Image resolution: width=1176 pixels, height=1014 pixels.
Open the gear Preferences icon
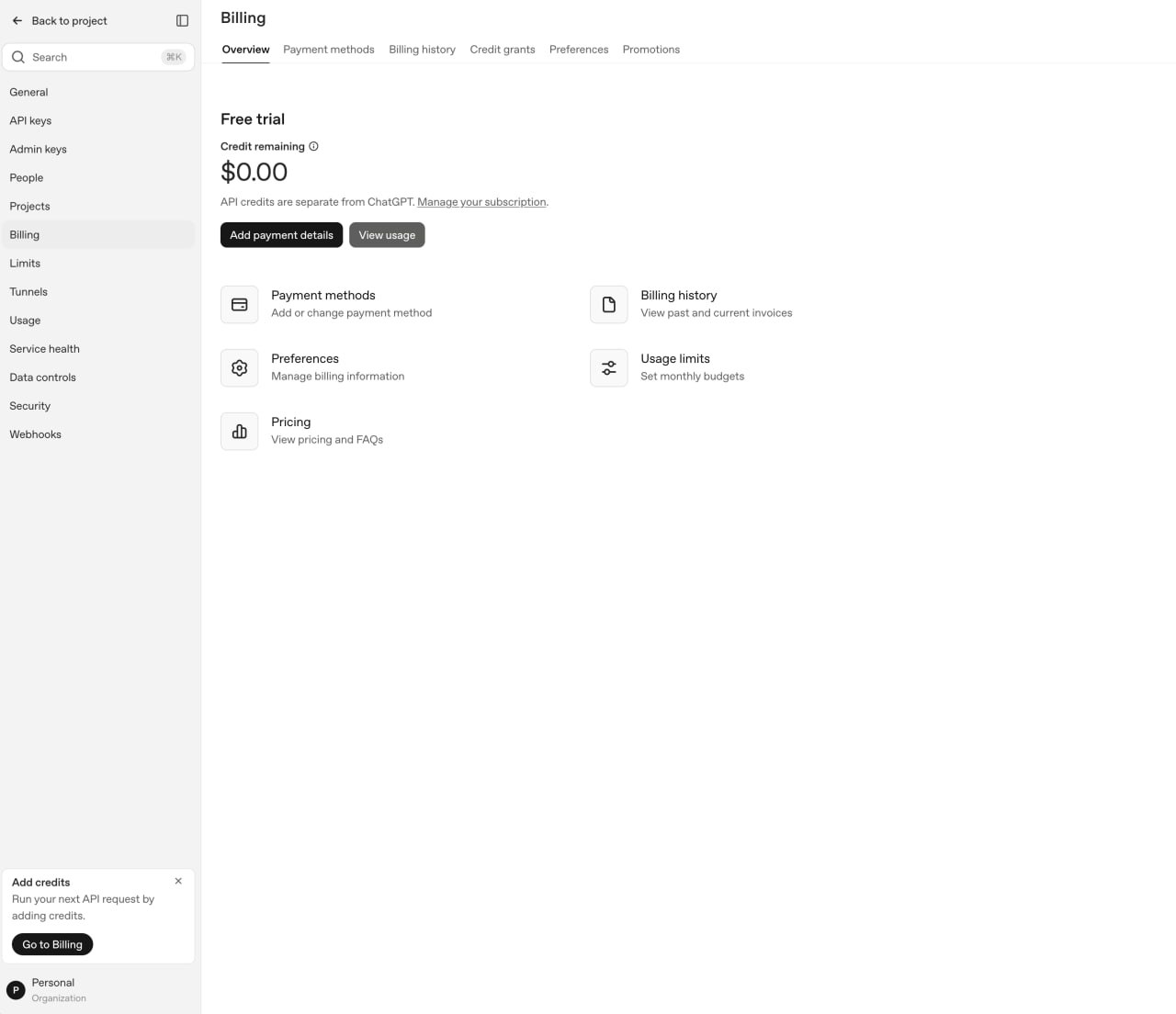240,368
